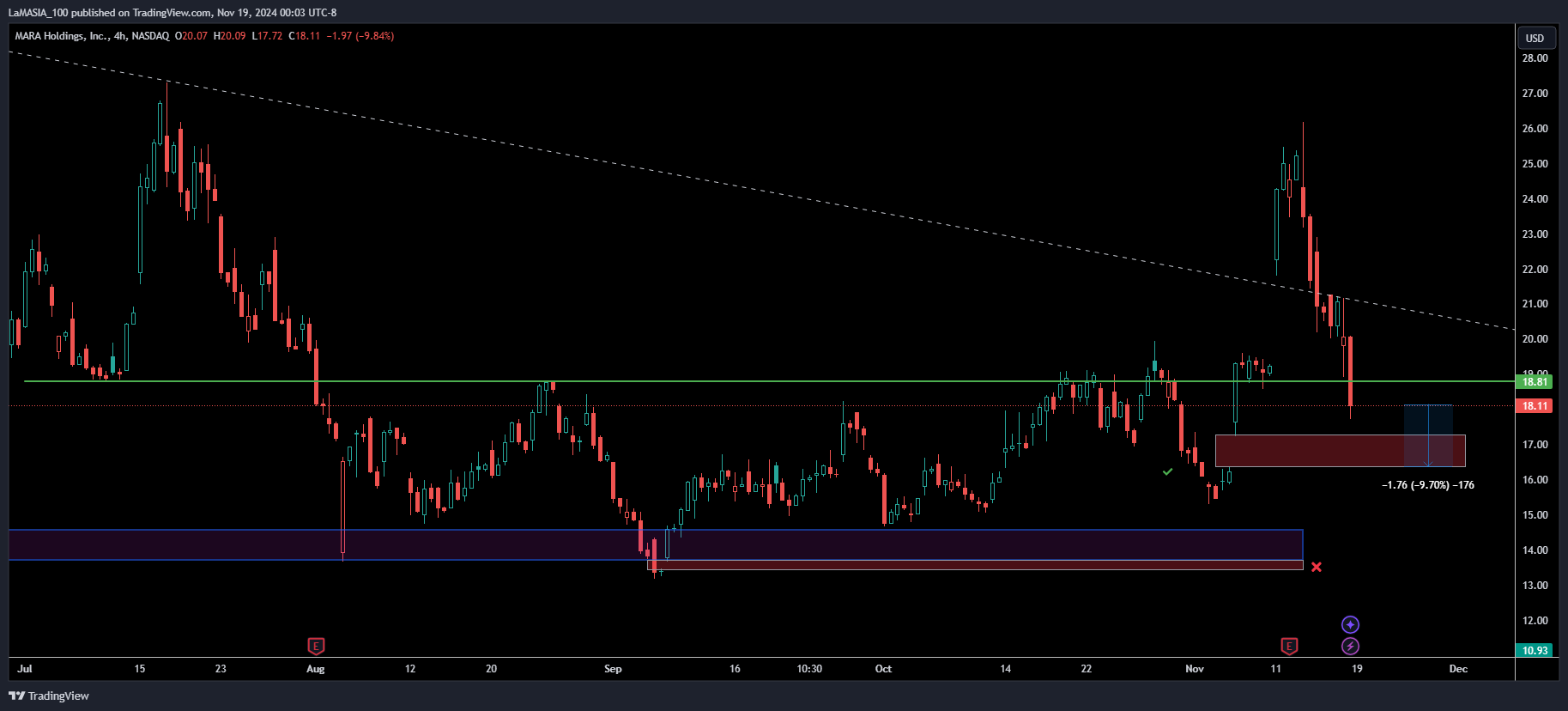Image resolution: width=1568 pixels, height=711 pixels.
Task: Click the 12.00 price axis label
Action: 1535,621
